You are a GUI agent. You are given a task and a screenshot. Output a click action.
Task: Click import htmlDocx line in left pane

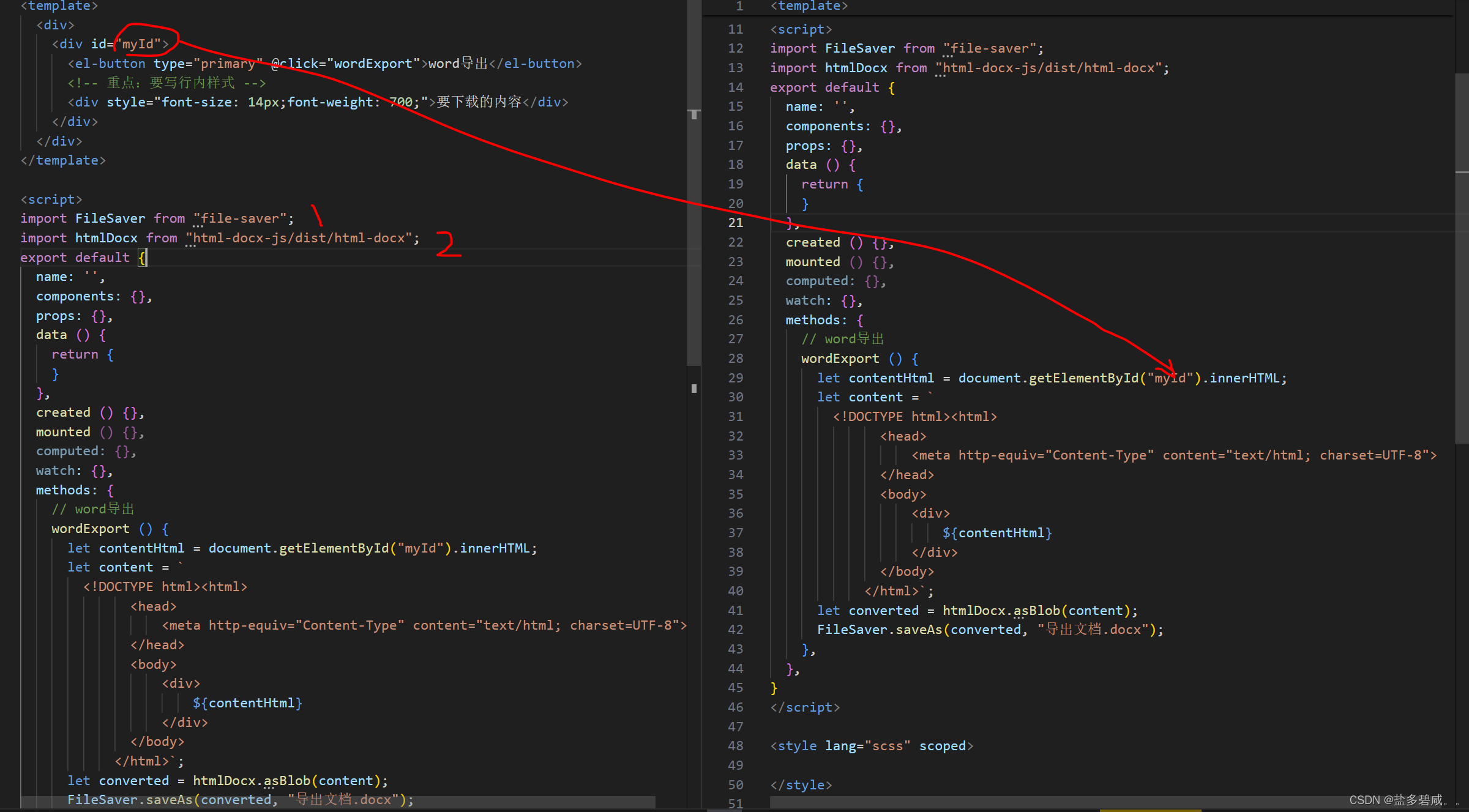tap(220, 238)
